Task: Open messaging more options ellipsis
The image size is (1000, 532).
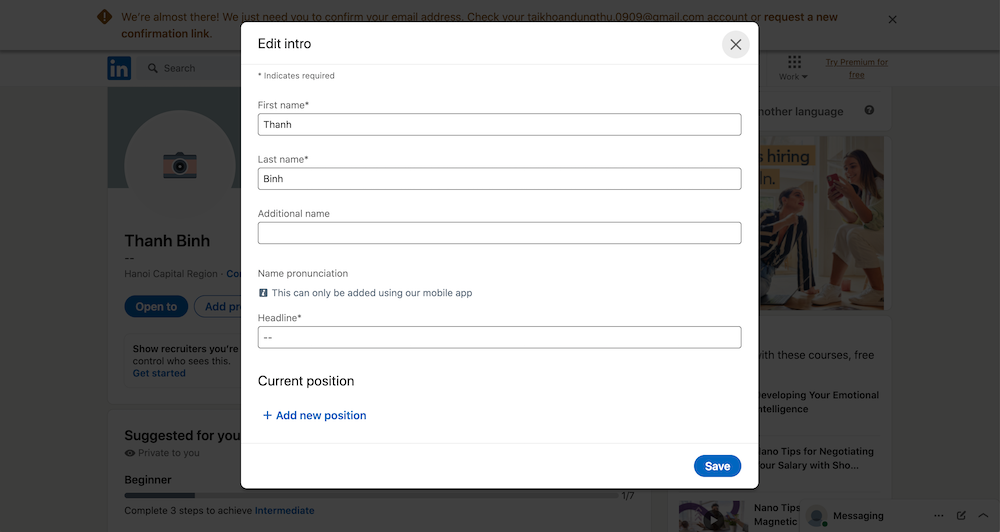Action: click(938, 515)
